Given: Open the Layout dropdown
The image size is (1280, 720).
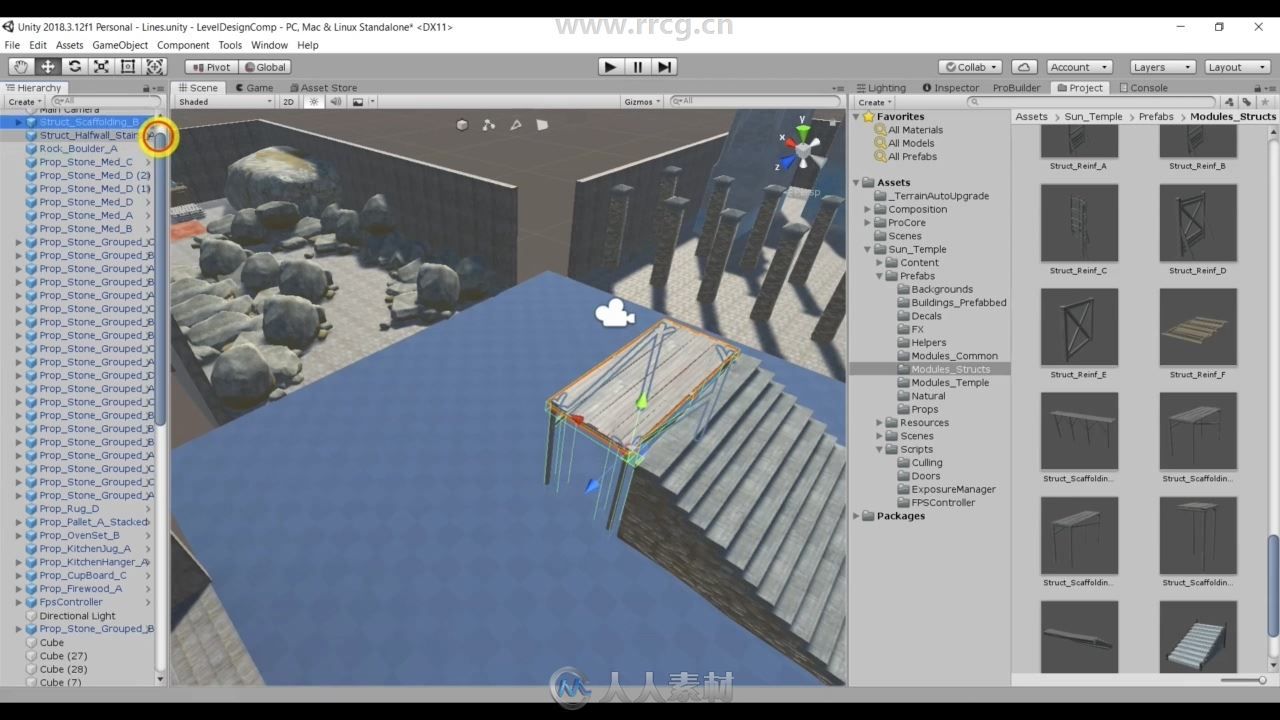Looking at the screenshot, I should (1236, 67).
